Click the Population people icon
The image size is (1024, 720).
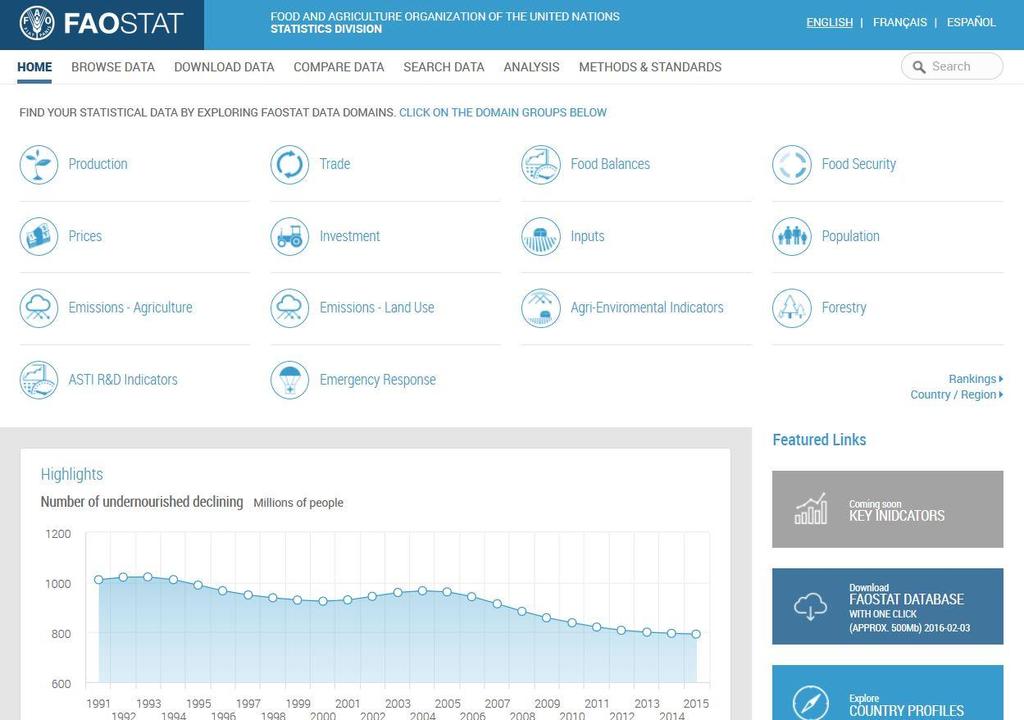click(x=792, y=237)
